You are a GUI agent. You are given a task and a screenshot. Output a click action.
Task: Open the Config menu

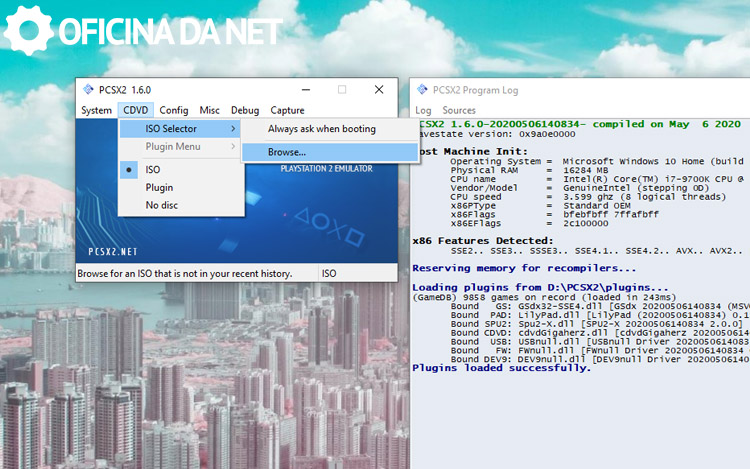pos(174,110)
